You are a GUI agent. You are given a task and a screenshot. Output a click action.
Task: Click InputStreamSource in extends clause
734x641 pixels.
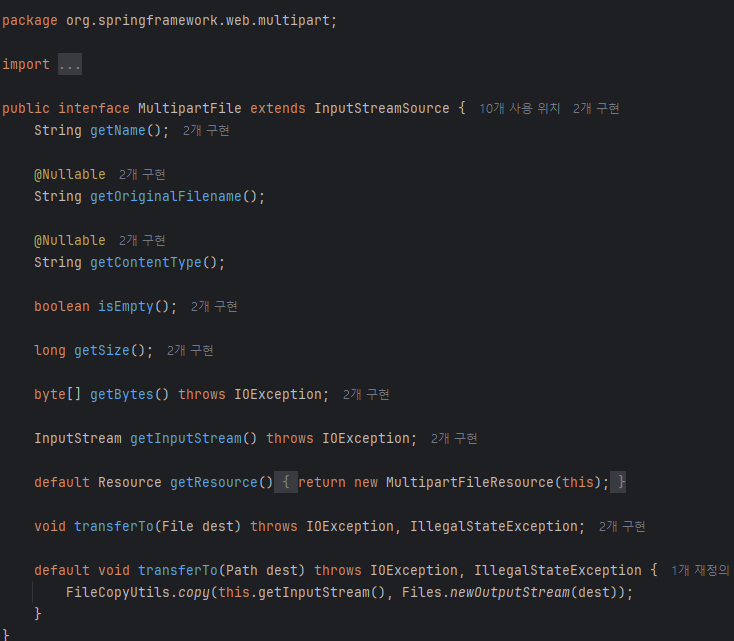tap(382, 109)
